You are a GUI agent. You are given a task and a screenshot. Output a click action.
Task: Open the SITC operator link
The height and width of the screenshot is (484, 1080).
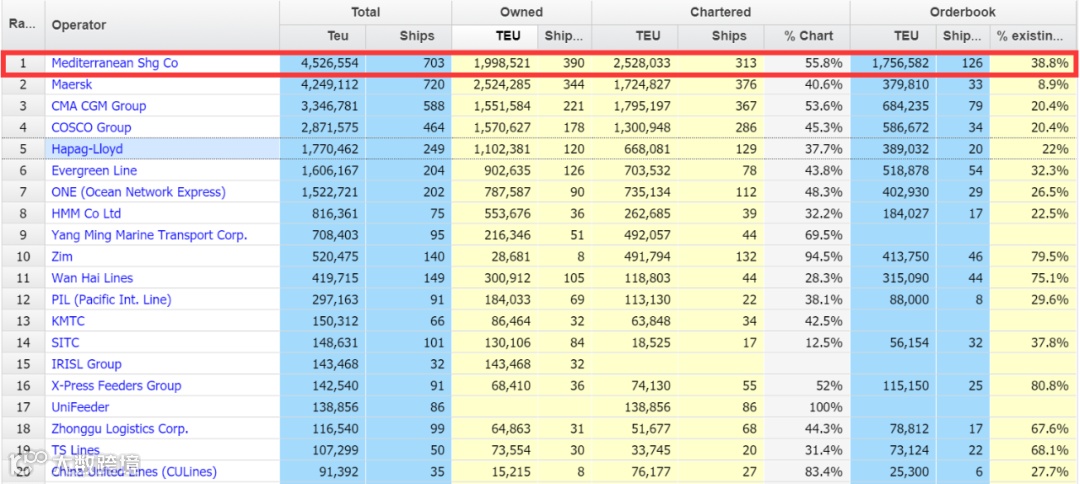pyautogui.click(x=65, y=343)
